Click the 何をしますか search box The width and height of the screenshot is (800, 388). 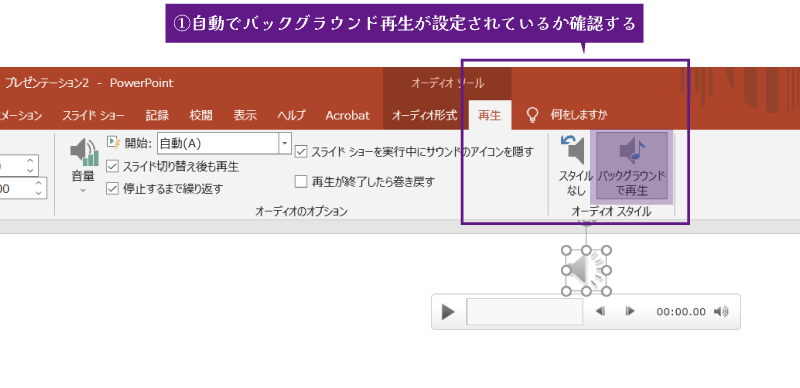pyautogui.click(x=579, y=115)
